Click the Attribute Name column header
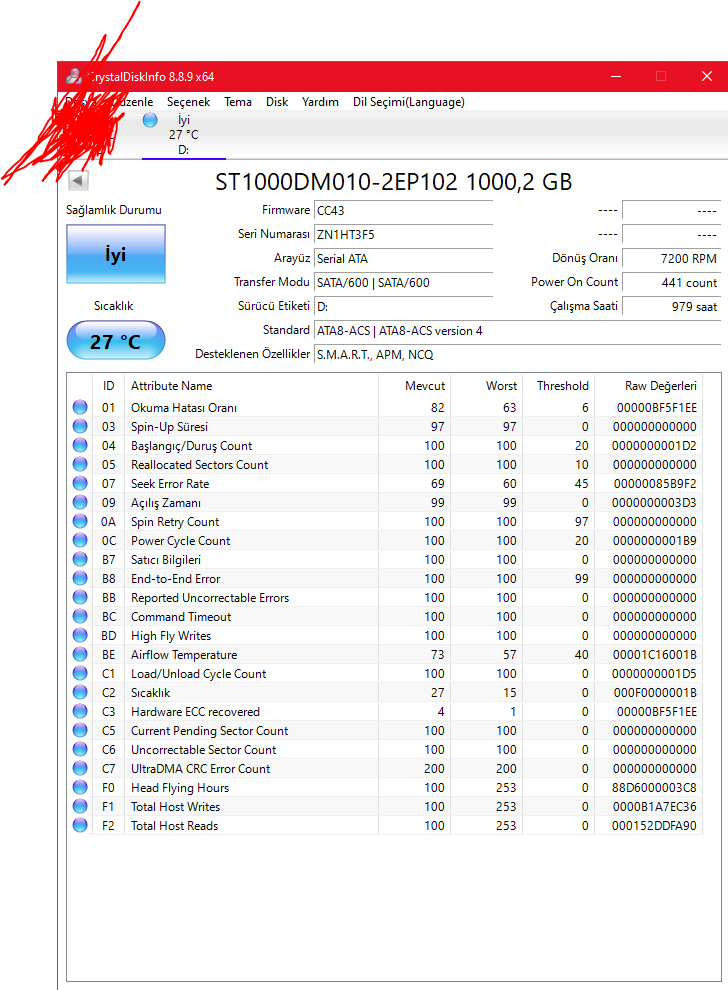This screenshot has width=728, height=990. coord(251,386)
